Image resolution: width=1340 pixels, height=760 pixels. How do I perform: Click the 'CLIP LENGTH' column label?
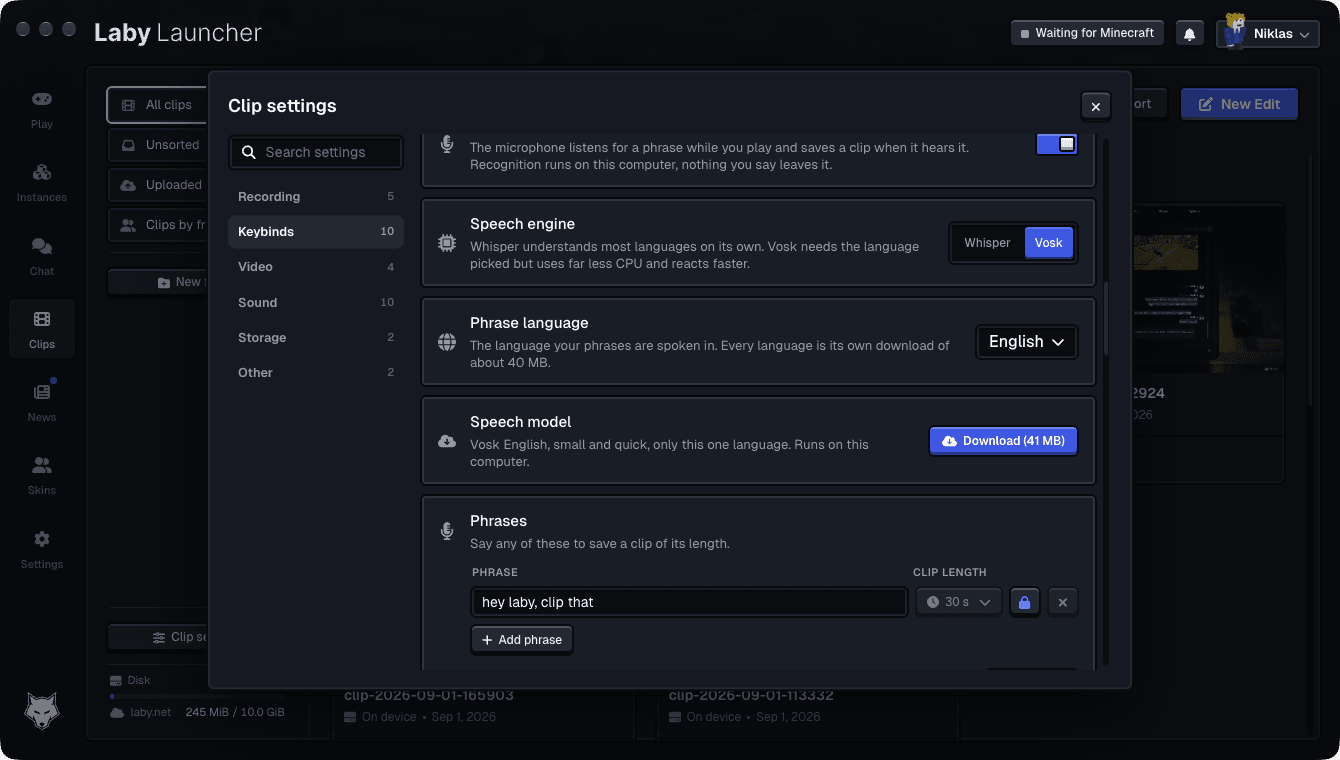(x=950, y=573)
